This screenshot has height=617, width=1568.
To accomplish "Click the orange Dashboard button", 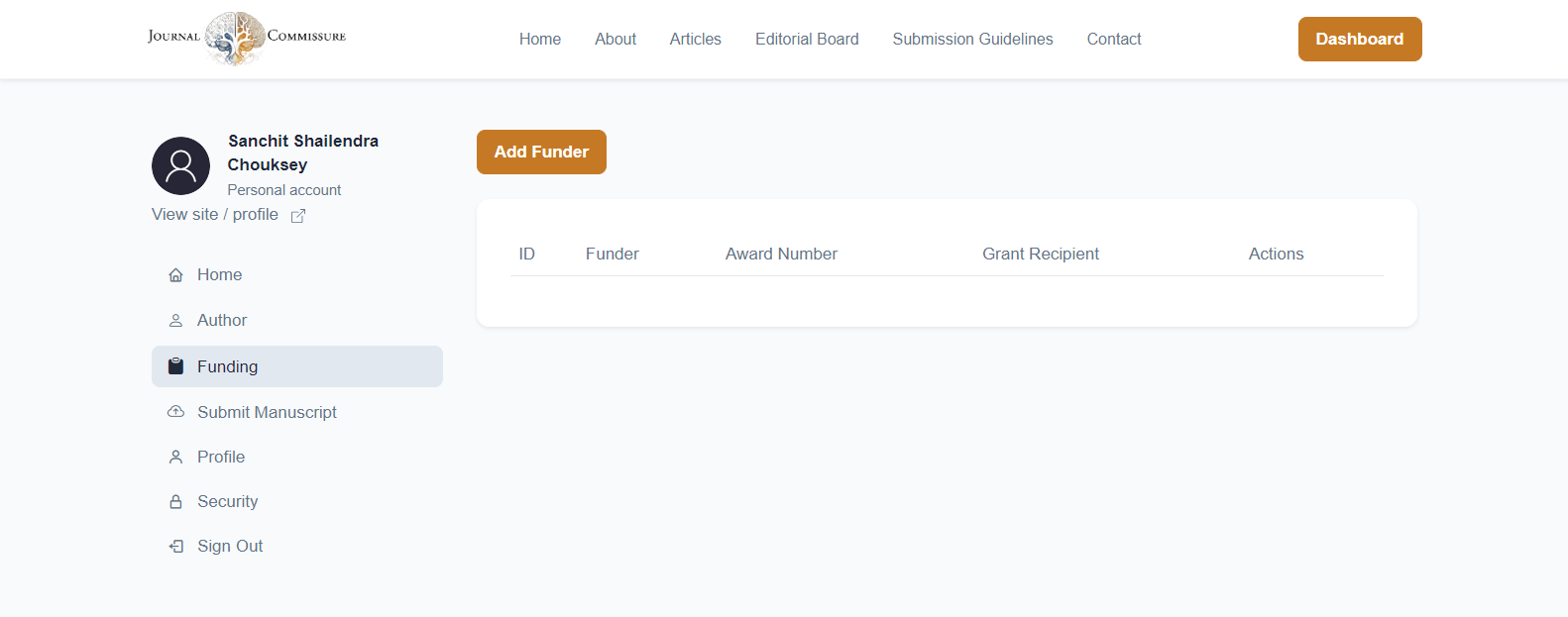I will coord(1359,40).
